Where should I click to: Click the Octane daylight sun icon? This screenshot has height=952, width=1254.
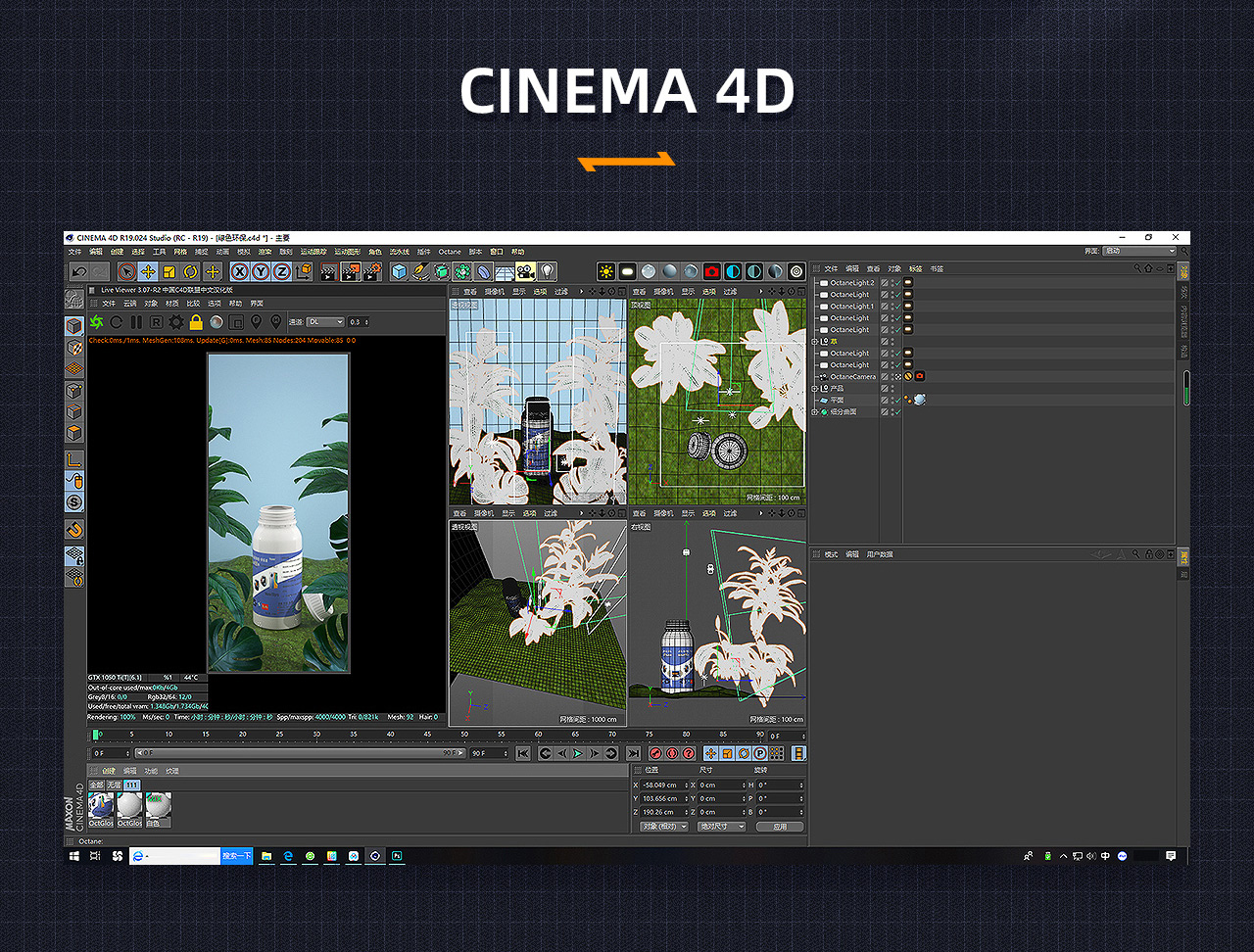tap(606, 271)
